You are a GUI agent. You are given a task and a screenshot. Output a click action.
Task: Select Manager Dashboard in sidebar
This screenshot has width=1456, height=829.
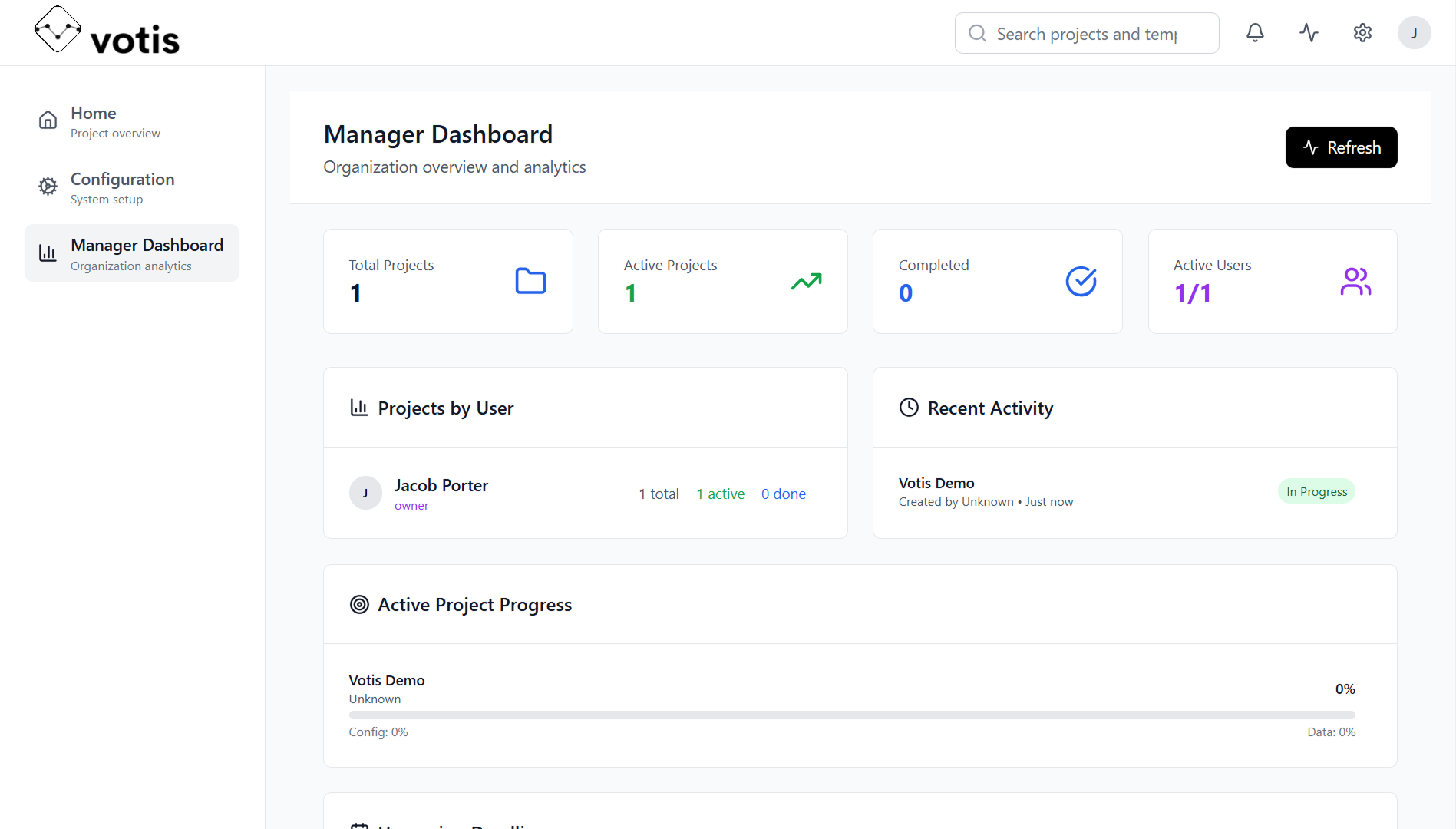pyautogui.click(x=132, y=253)
